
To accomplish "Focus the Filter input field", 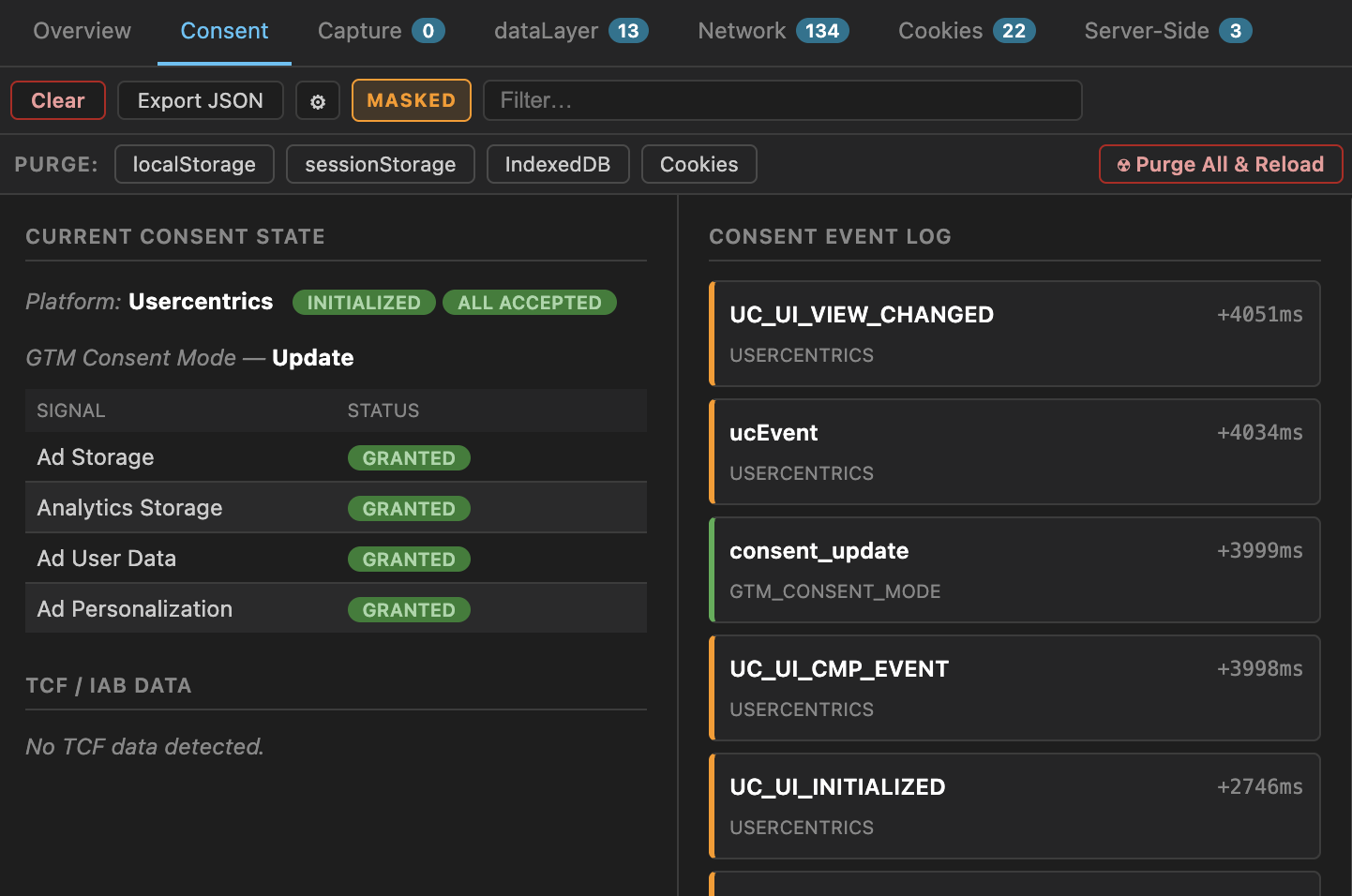I will (x=782, y=100).
